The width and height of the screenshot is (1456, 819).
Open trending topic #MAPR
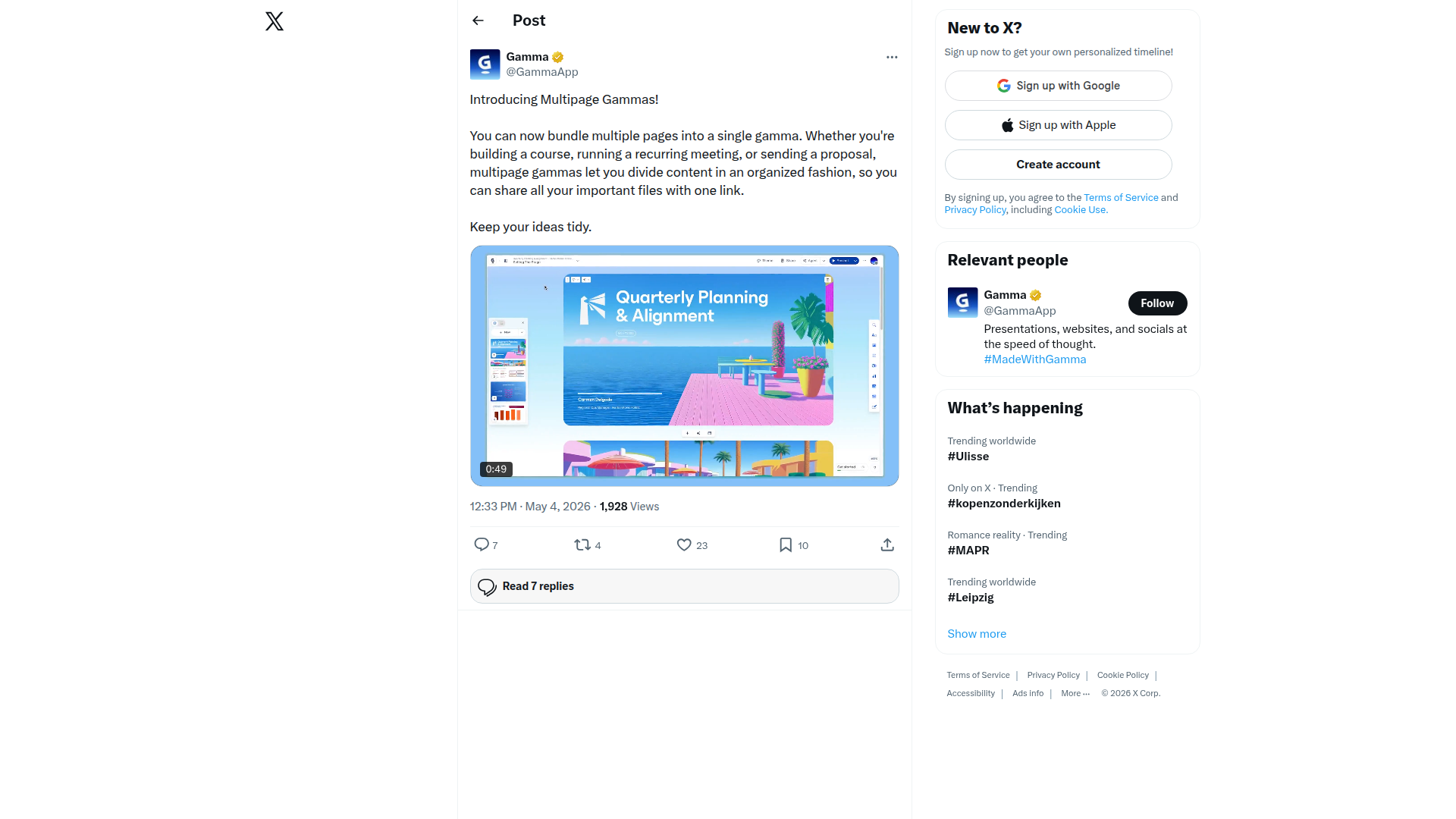coord(968,551)
